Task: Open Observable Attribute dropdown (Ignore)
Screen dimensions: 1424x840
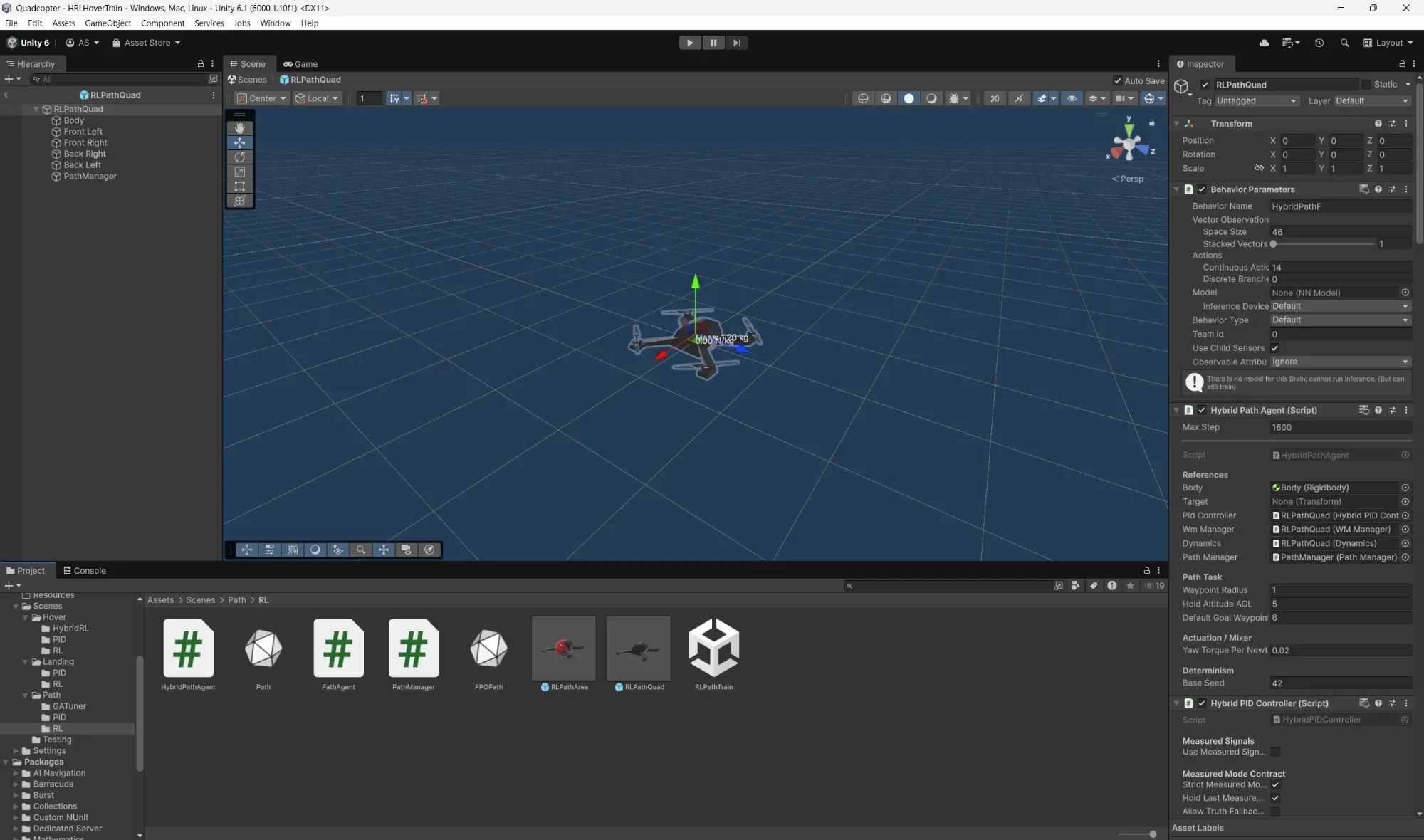Action: 1341,362
